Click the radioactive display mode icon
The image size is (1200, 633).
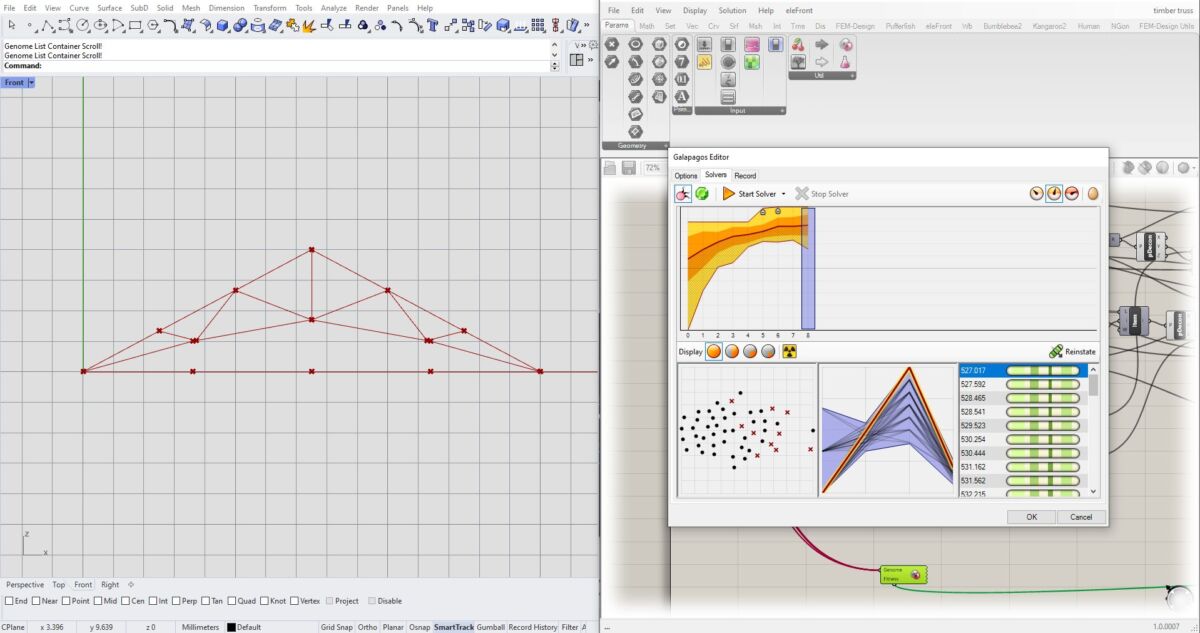pos(789,350)
